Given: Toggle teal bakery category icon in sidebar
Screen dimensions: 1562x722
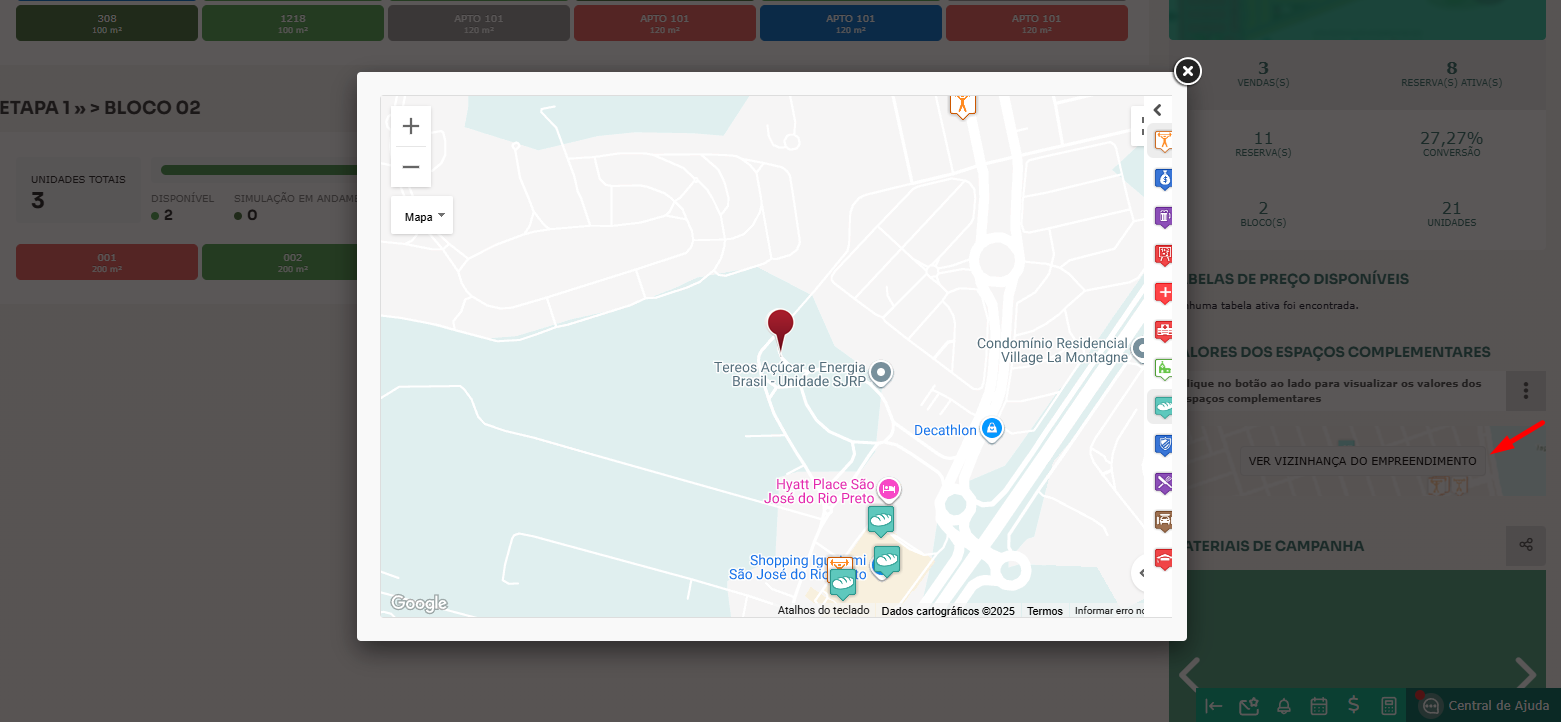Looking at the screenshot, I should [1163, 407].
